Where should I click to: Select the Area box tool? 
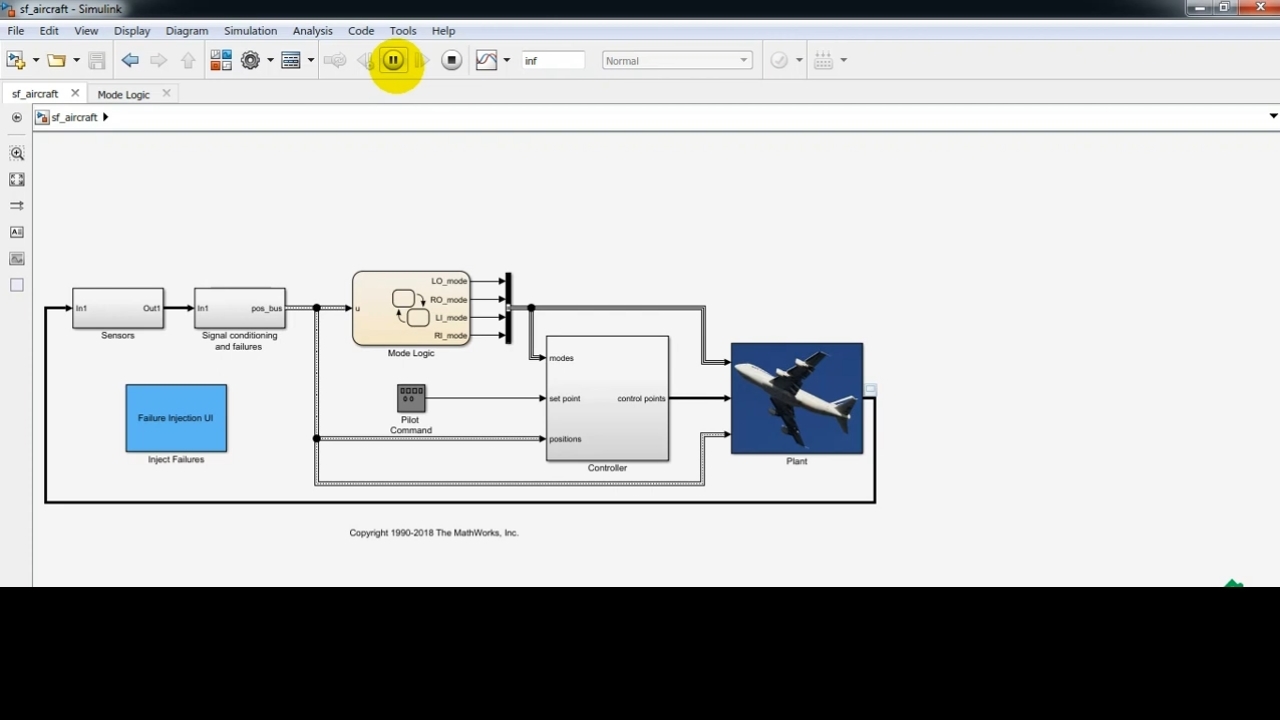tap(17, 285)
